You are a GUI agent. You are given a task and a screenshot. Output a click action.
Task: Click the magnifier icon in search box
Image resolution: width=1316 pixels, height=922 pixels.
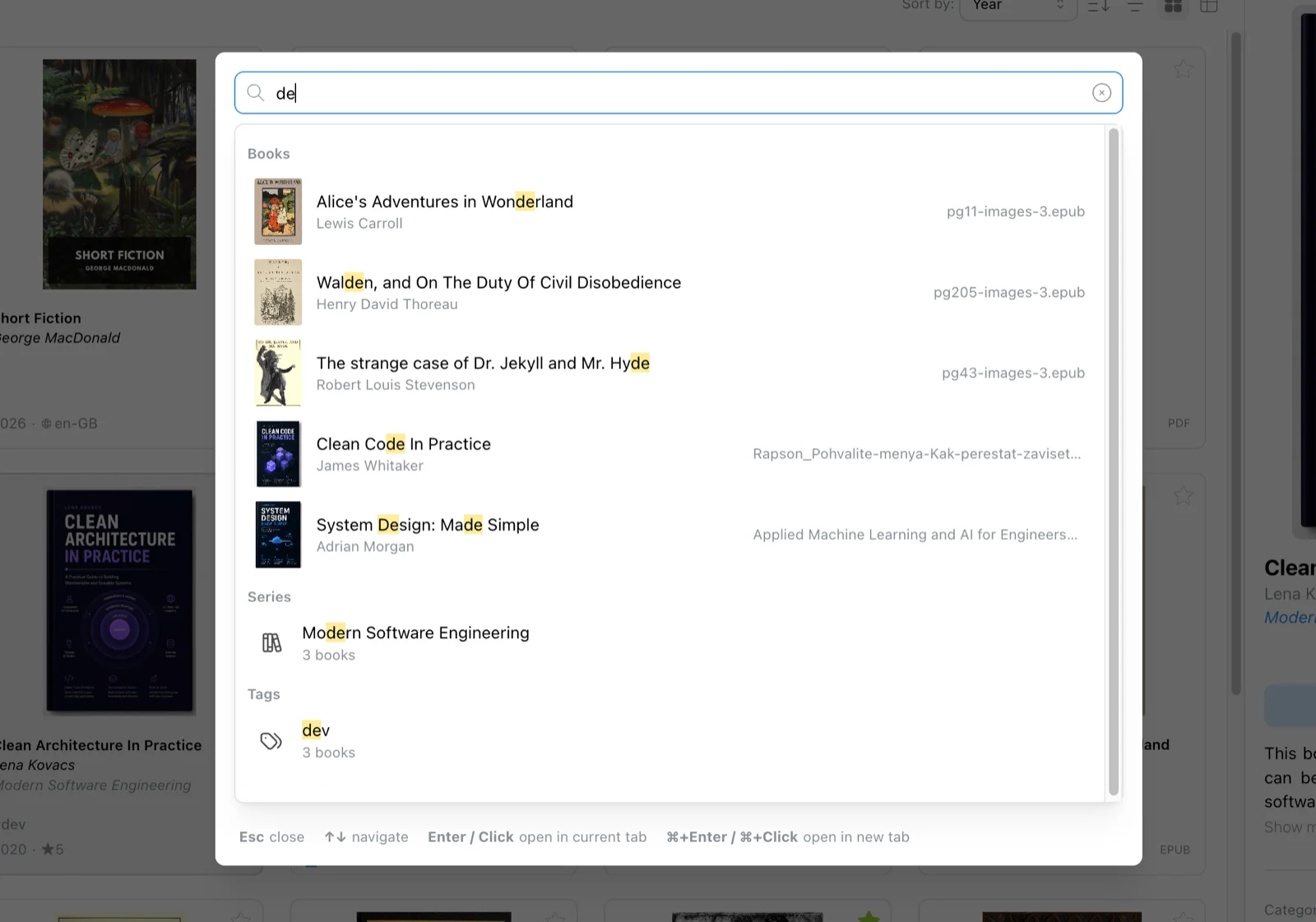pyautogui.click(x=256, y=93)
